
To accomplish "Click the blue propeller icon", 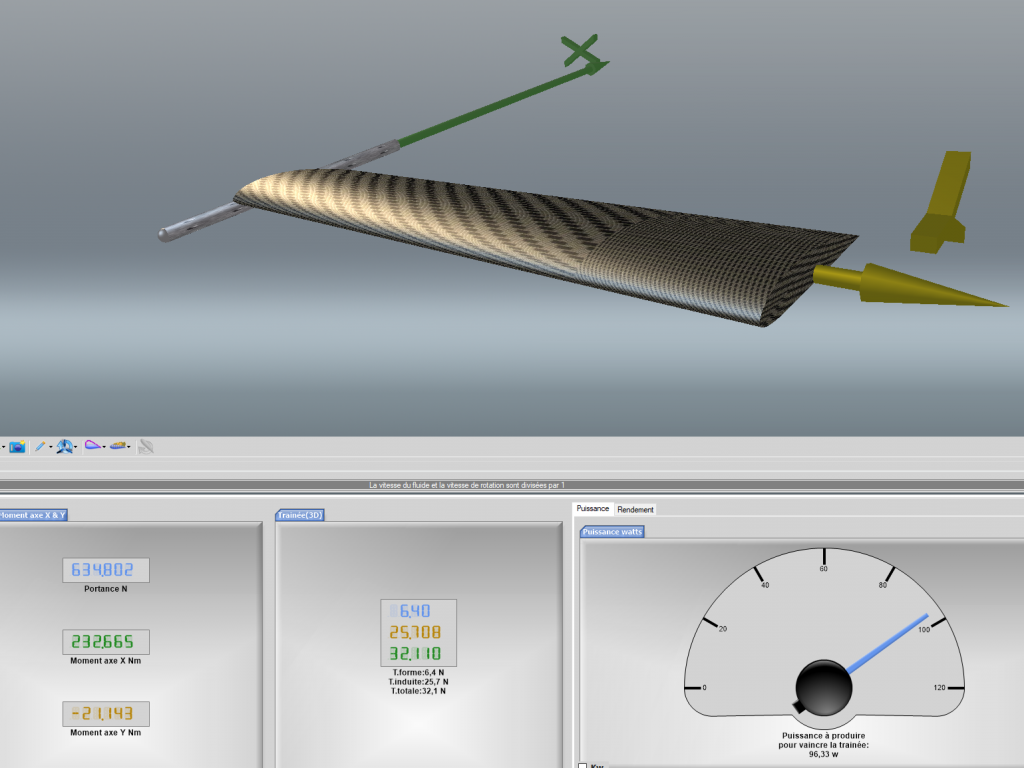I will click(66, 447).
